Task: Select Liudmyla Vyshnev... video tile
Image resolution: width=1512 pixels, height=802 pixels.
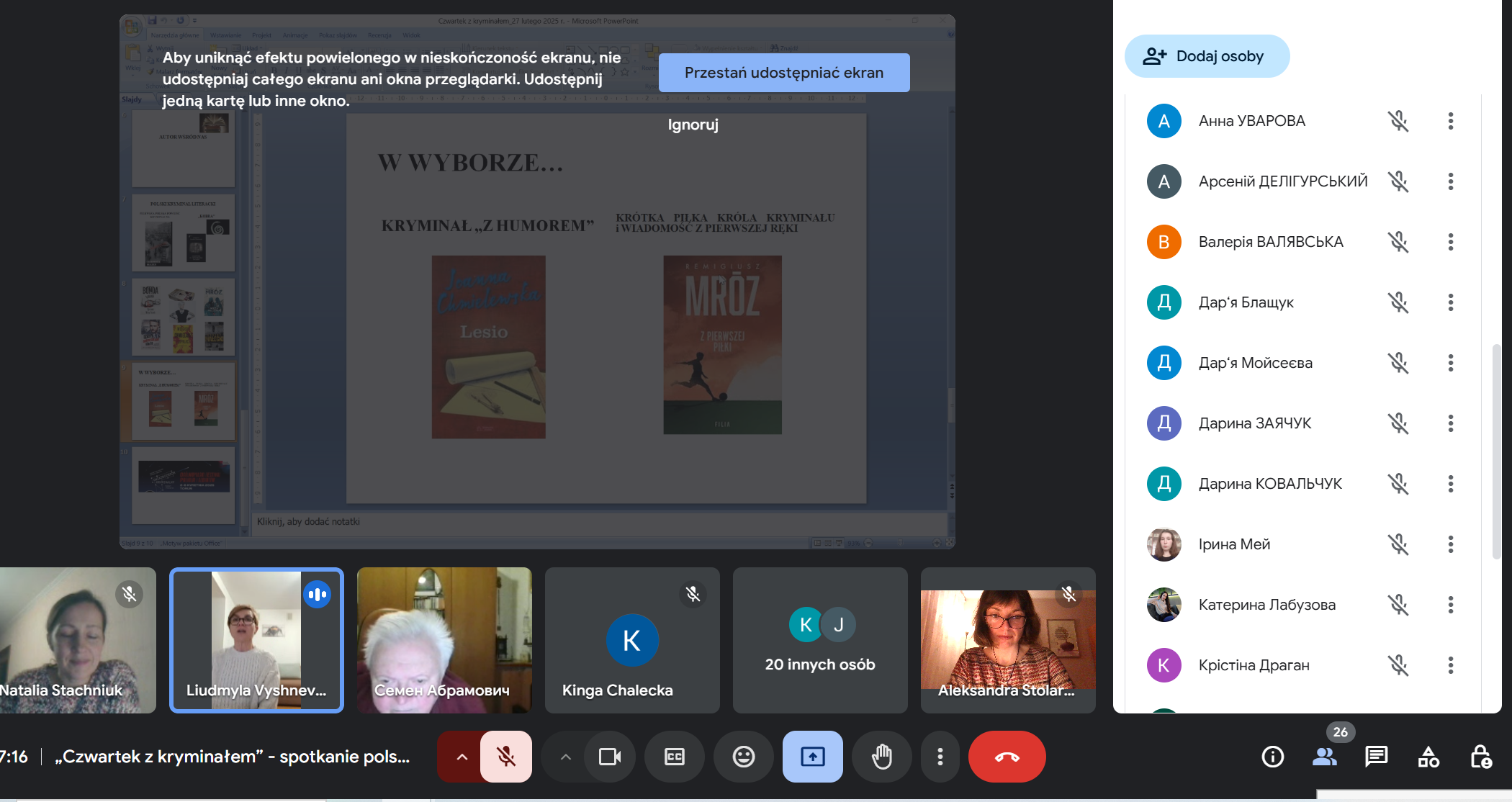Action: pyautogui.click(x=256, y=641)
